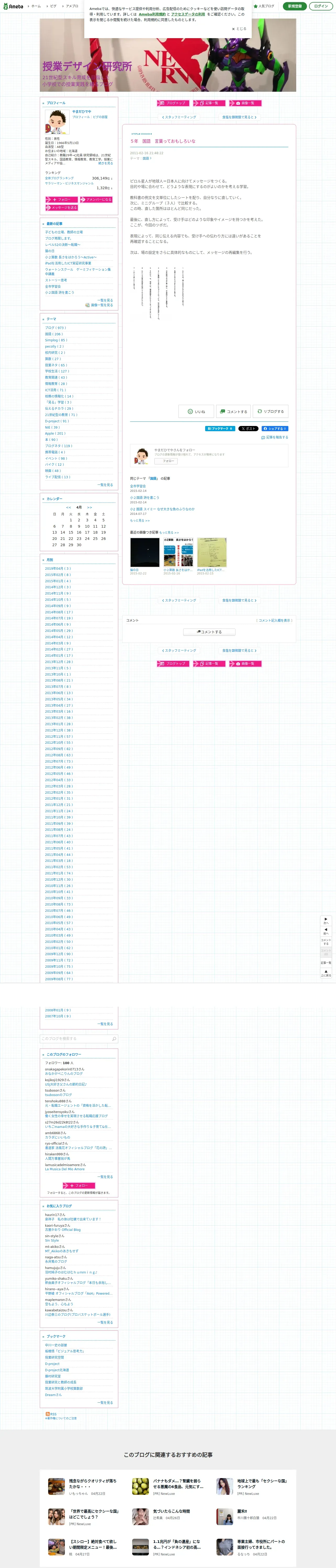Click the RSS feed icon

coord(48,1414)
